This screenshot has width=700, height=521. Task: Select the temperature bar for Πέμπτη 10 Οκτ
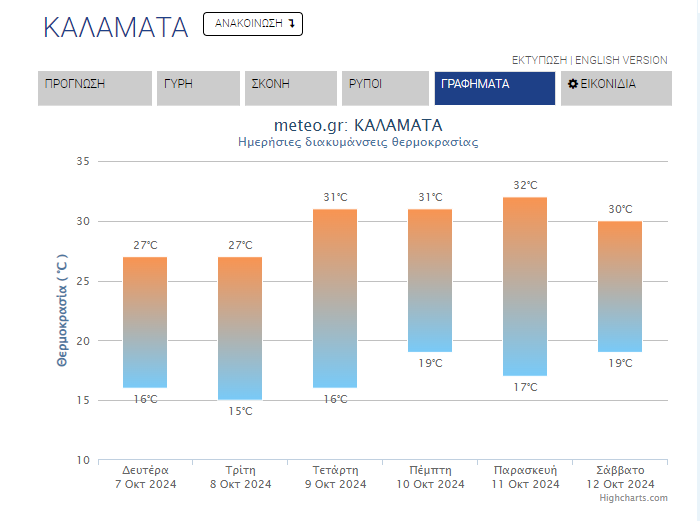[x=430, y=280]
